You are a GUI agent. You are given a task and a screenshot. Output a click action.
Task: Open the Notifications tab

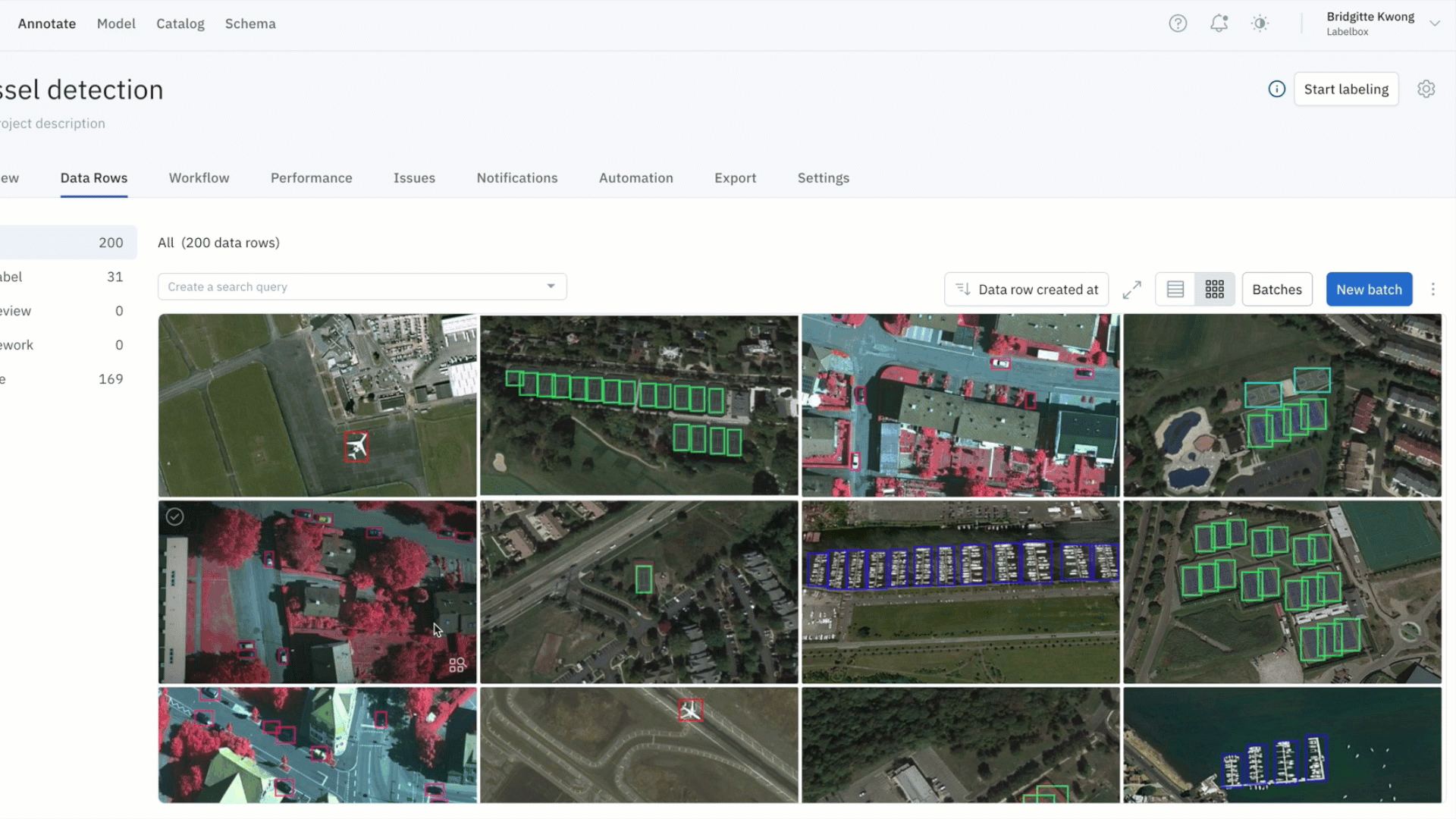pos(517,178)
